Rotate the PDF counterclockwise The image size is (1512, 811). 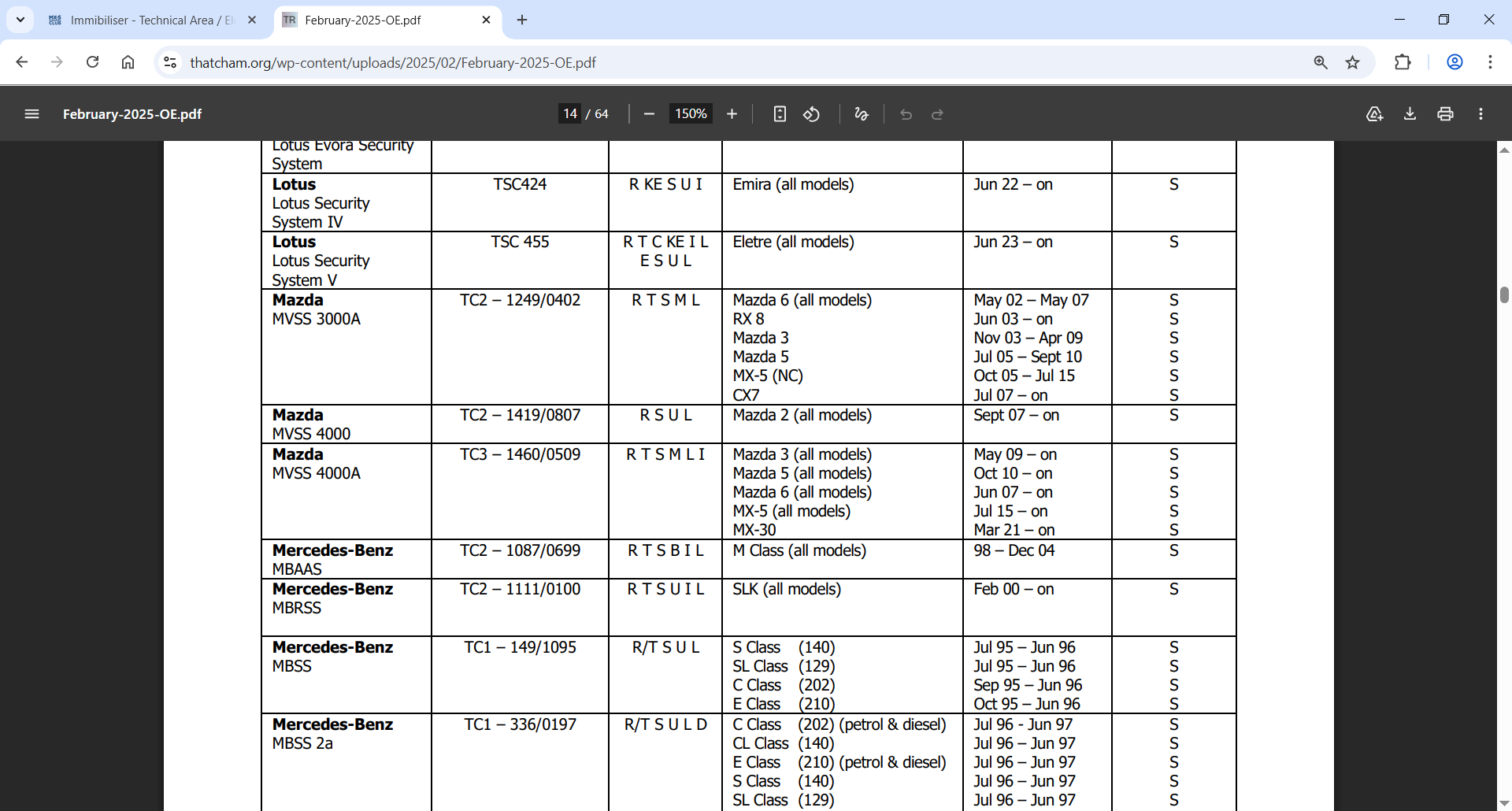[811, 114]
